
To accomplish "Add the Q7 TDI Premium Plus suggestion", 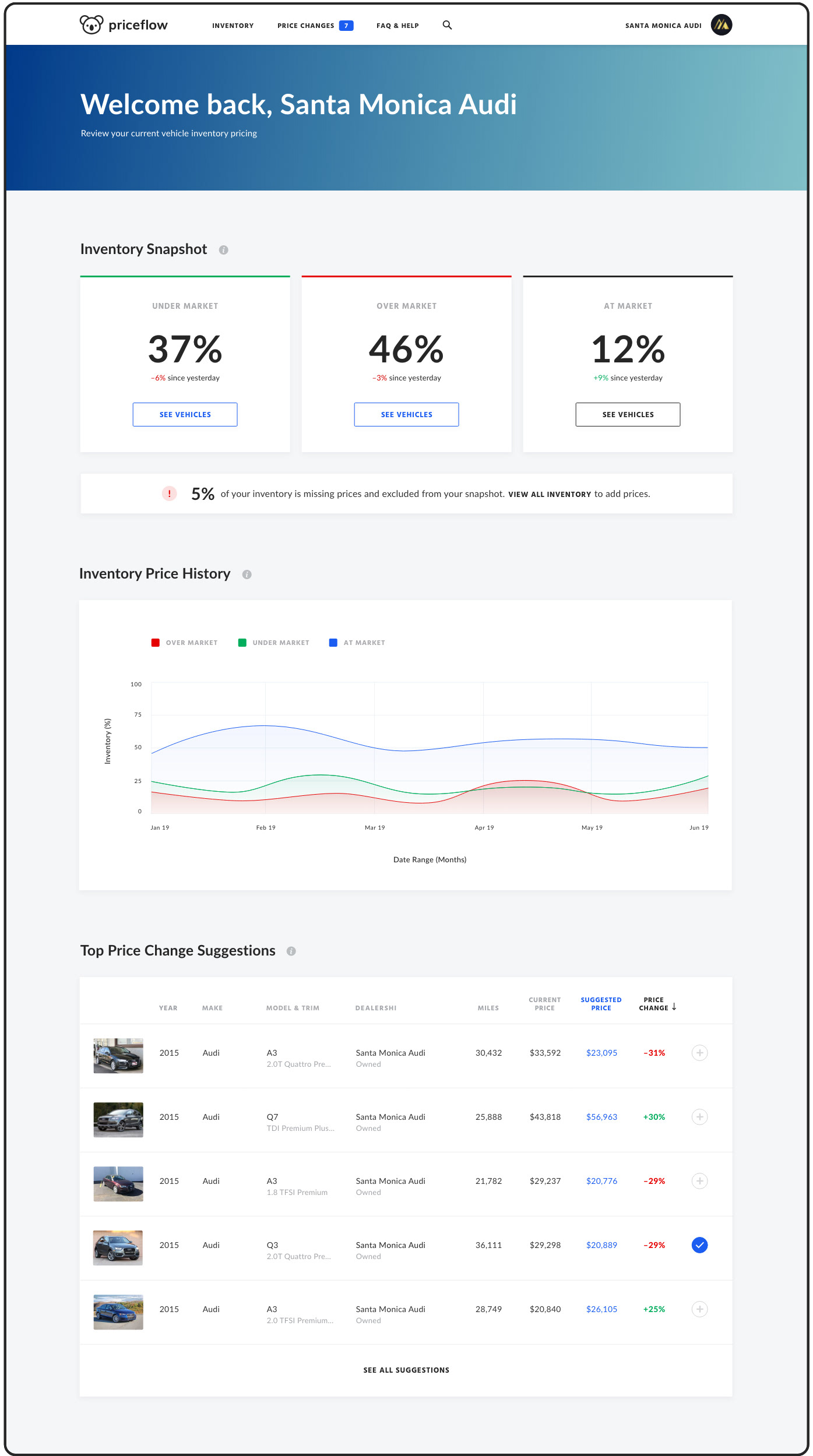I will point(699,1117).
